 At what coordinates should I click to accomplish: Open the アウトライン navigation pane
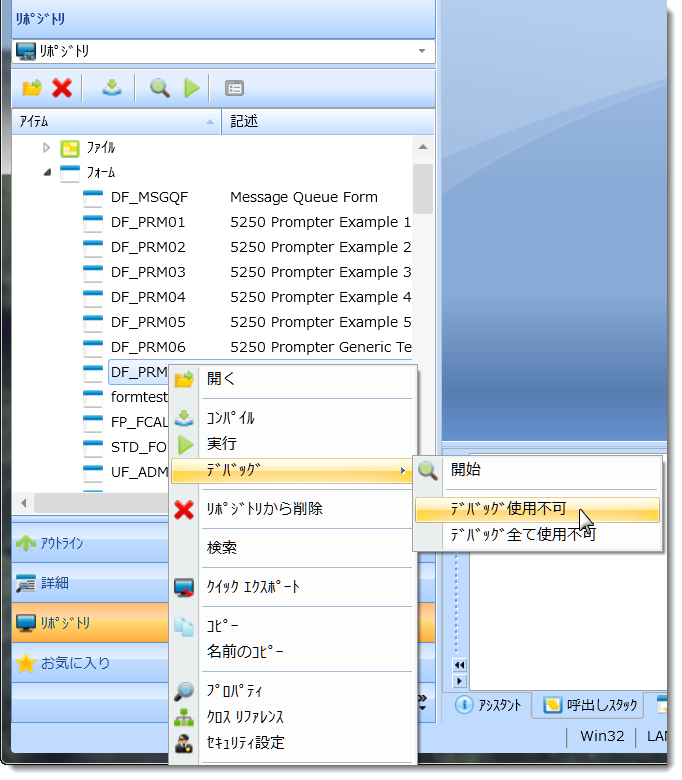[x=90, y=543]
